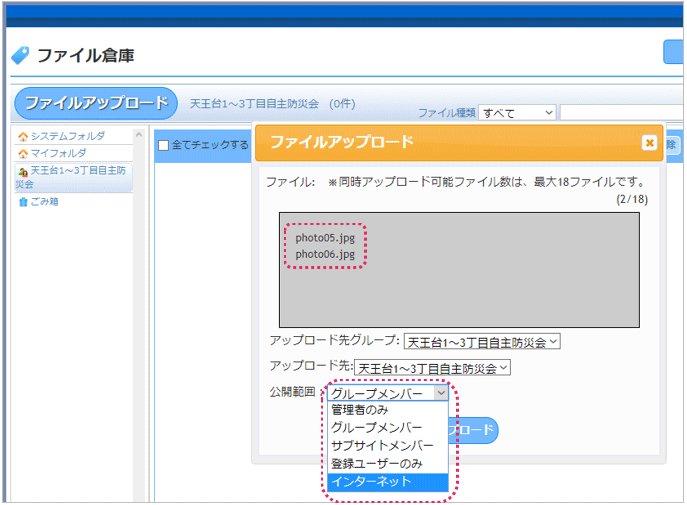Toggle the 全てチェックする checkbox
The image size is (687, 505).
click(164, 146)
